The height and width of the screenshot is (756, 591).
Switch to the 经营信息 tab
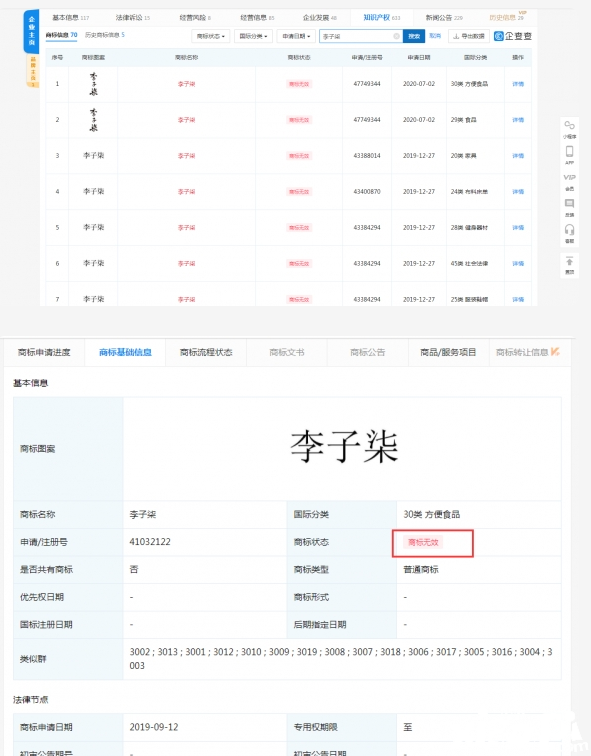point(257,17)
